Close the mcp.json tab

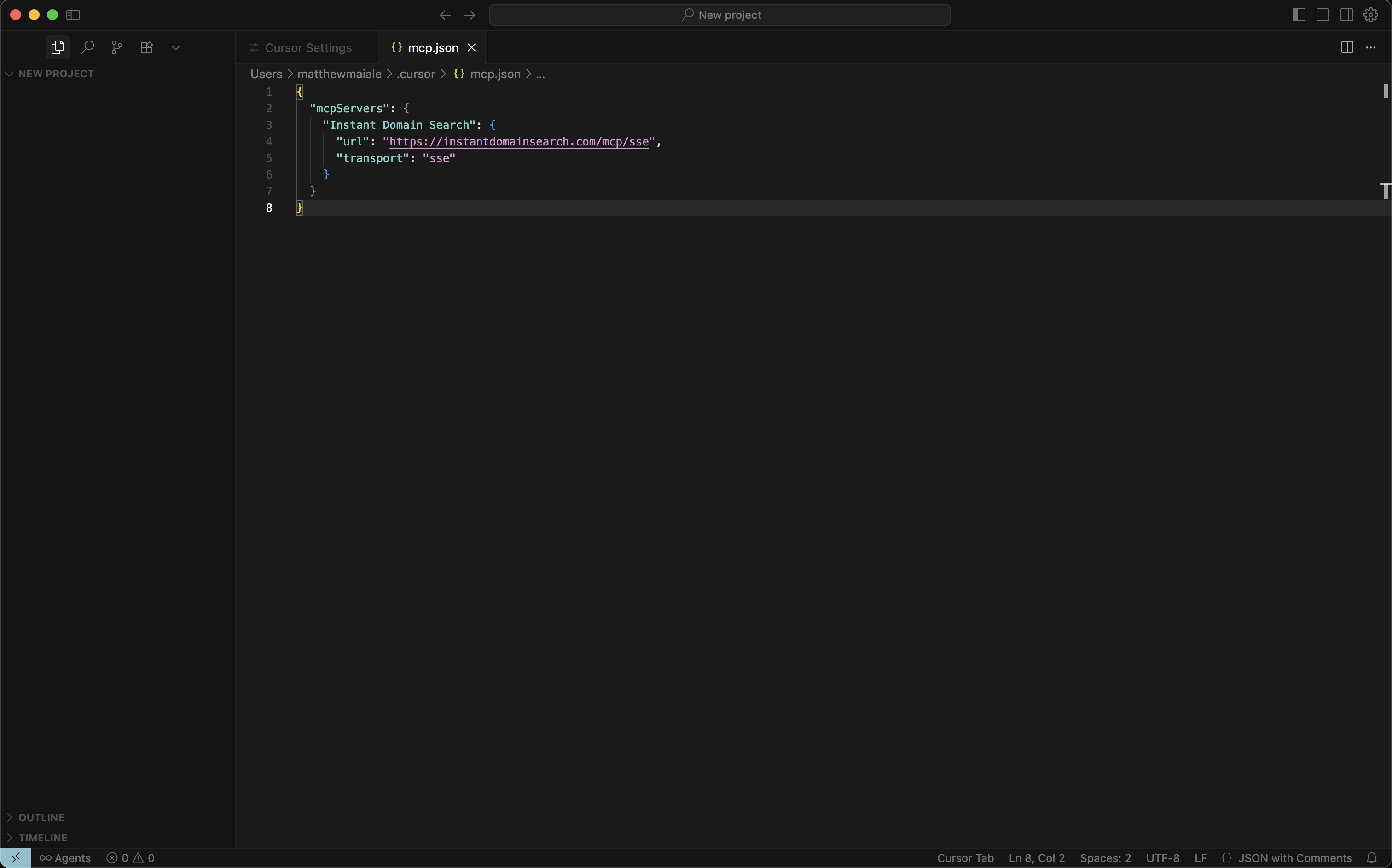click(x=471, y=48)
